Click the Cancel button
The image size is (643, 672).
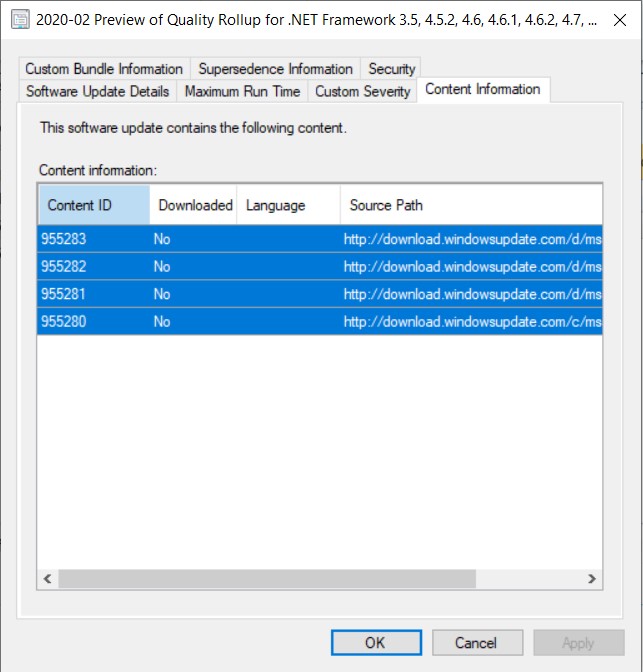(x=475, y=643)
